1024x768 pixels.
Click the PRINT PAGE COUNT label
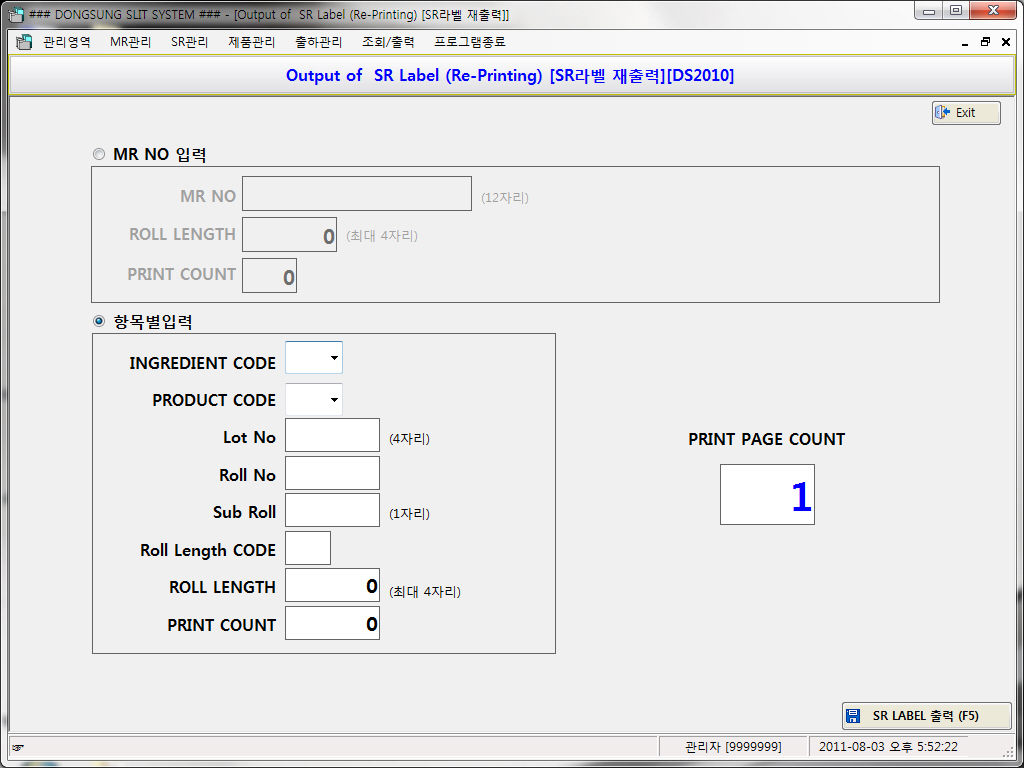(x=767, y=440)
